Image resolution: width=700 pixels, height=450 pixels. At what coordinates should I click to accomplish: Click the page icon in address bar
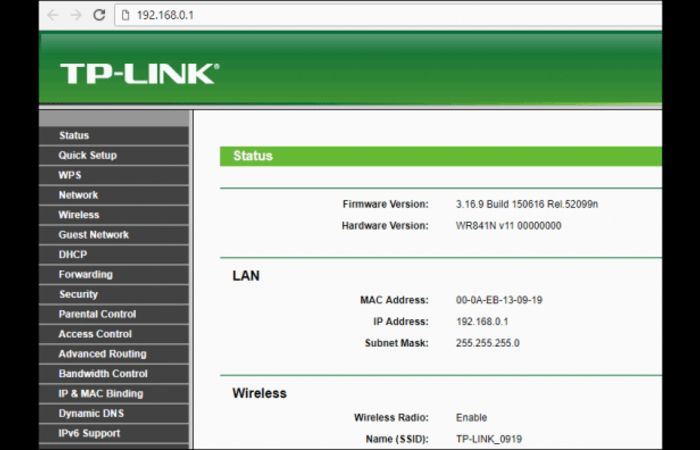(125, 15)
